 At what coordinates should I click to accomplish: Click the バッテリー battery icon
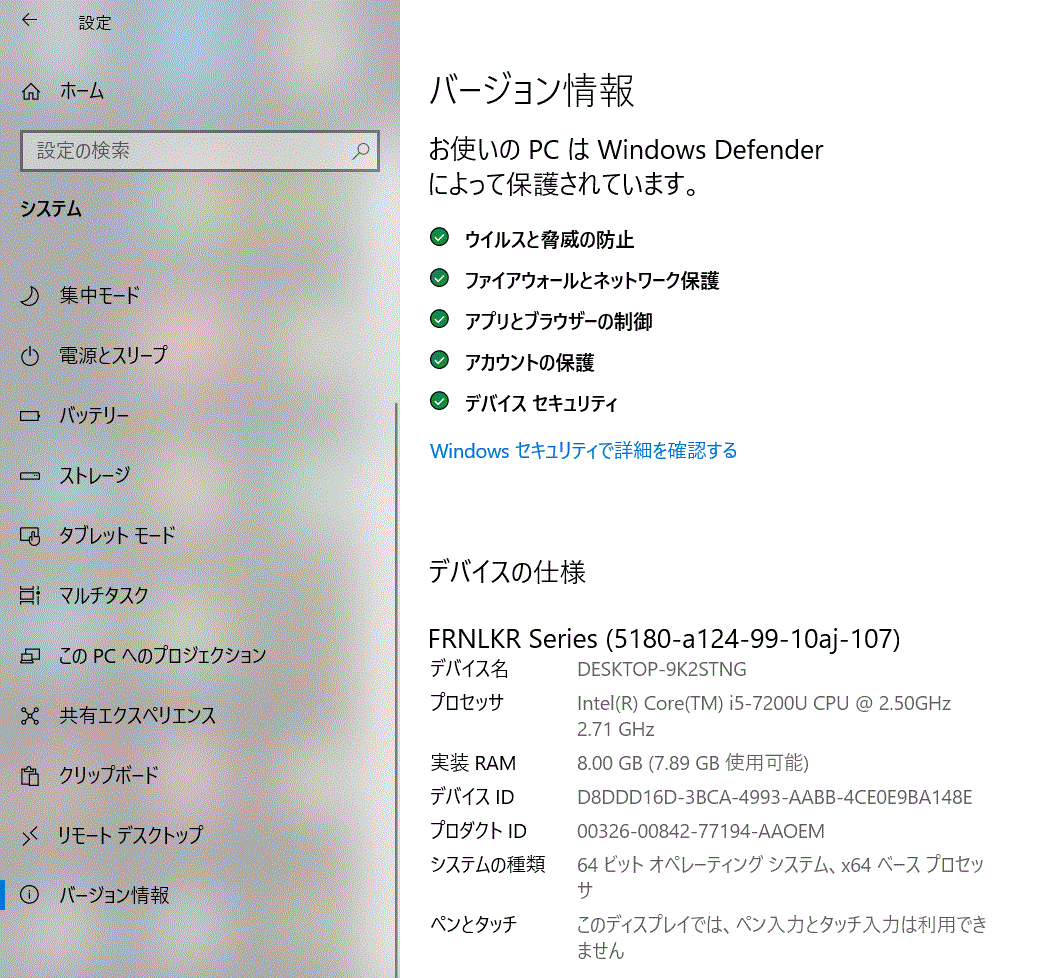pyautogui.click(x=30, y=416)
